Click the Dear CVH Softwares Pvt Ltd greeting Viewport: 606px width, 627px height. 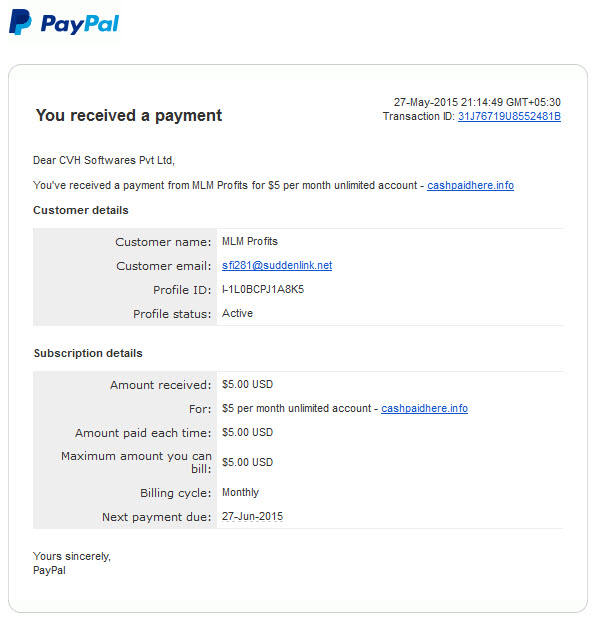click(x=104, y=160)
